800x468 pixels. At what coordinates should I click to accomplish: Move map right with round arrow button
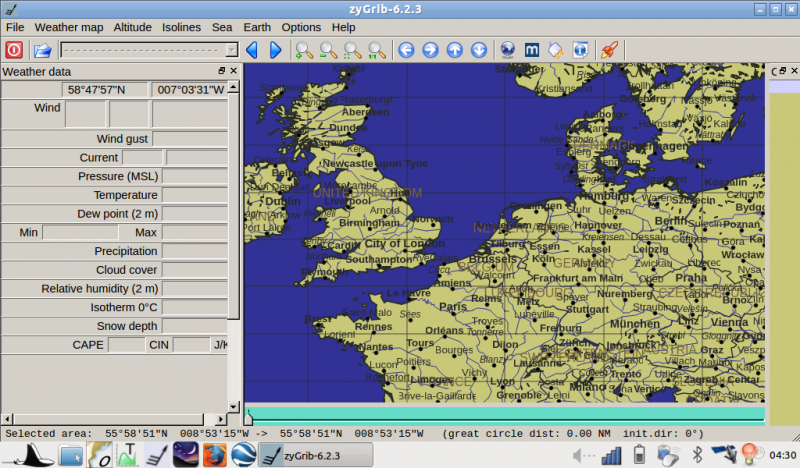click(x=430, y=49)
